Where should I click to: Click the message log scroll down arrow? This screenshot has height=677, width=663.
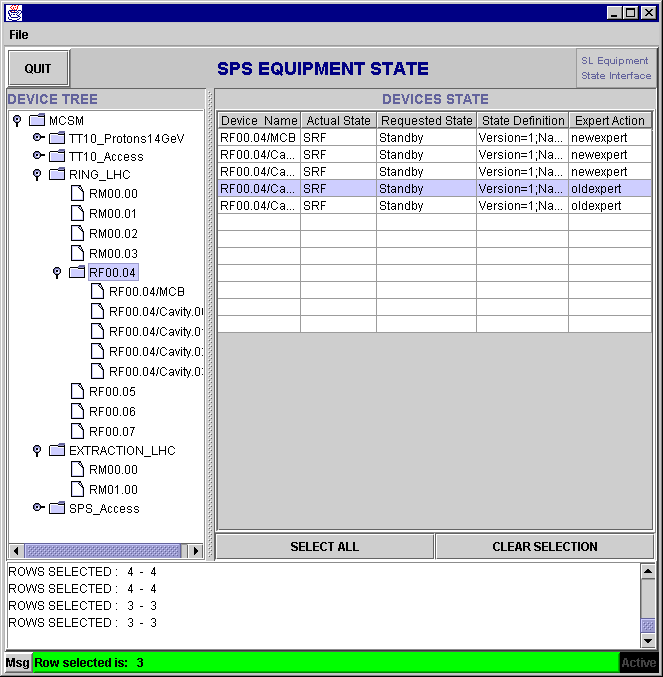(x=647, y=641)
